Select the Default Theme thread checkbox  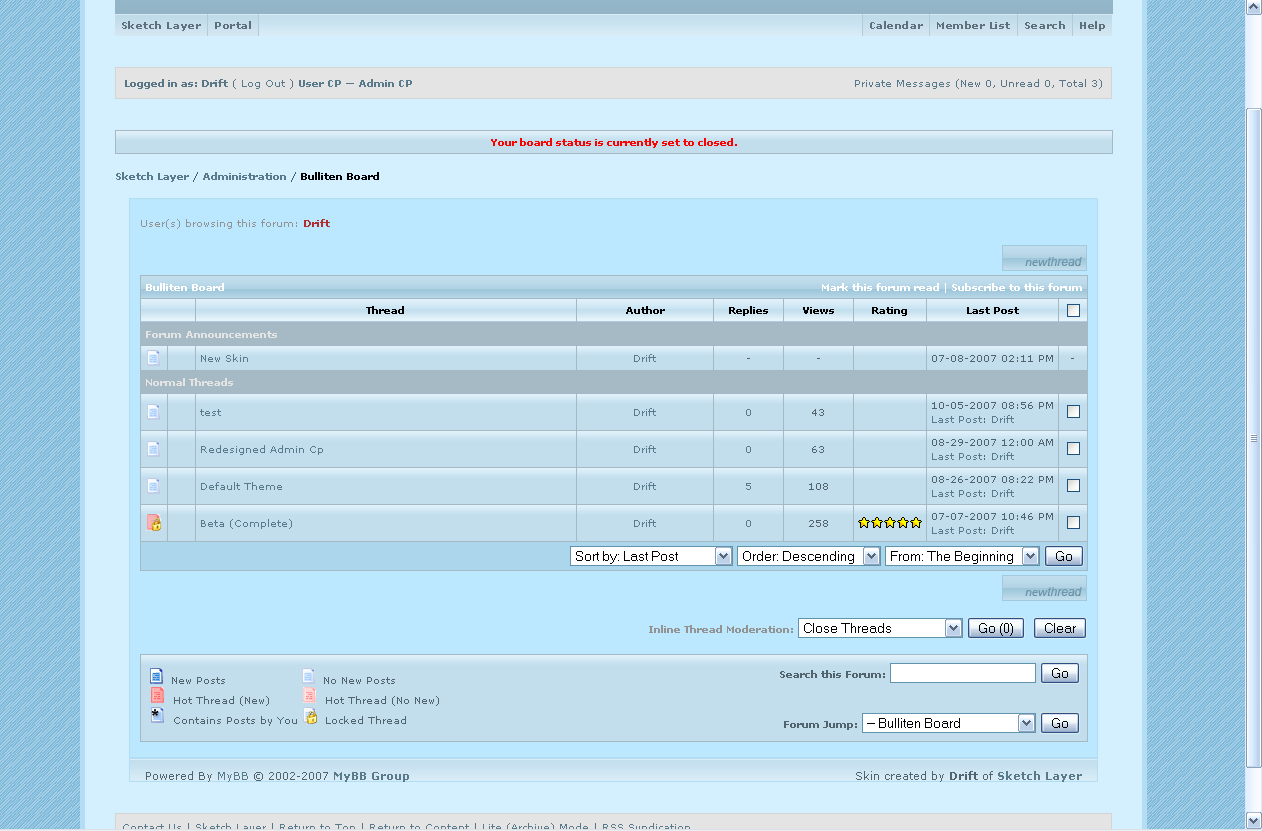click(x=1073, y=486)
